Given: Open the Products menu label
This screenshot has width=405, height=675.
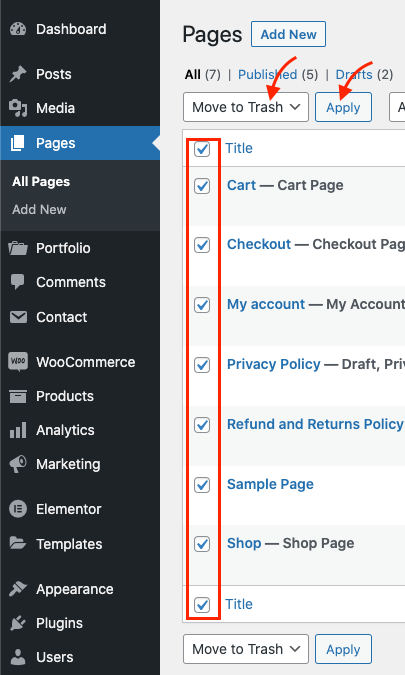Looking at the screenshot, I should click(x=65, y=396).
